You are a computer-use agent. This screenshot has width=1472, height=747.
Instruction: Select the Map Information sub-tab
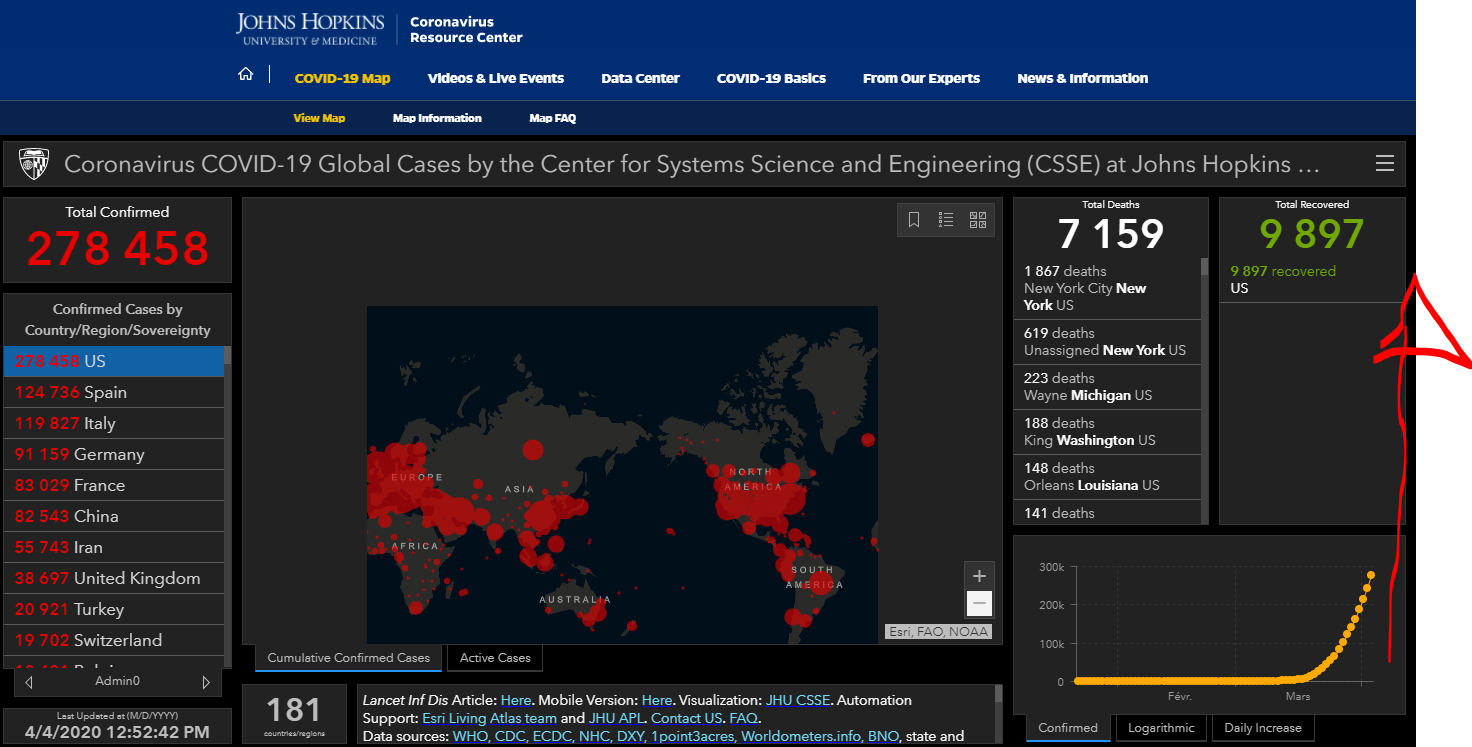[x=437, y=118]
